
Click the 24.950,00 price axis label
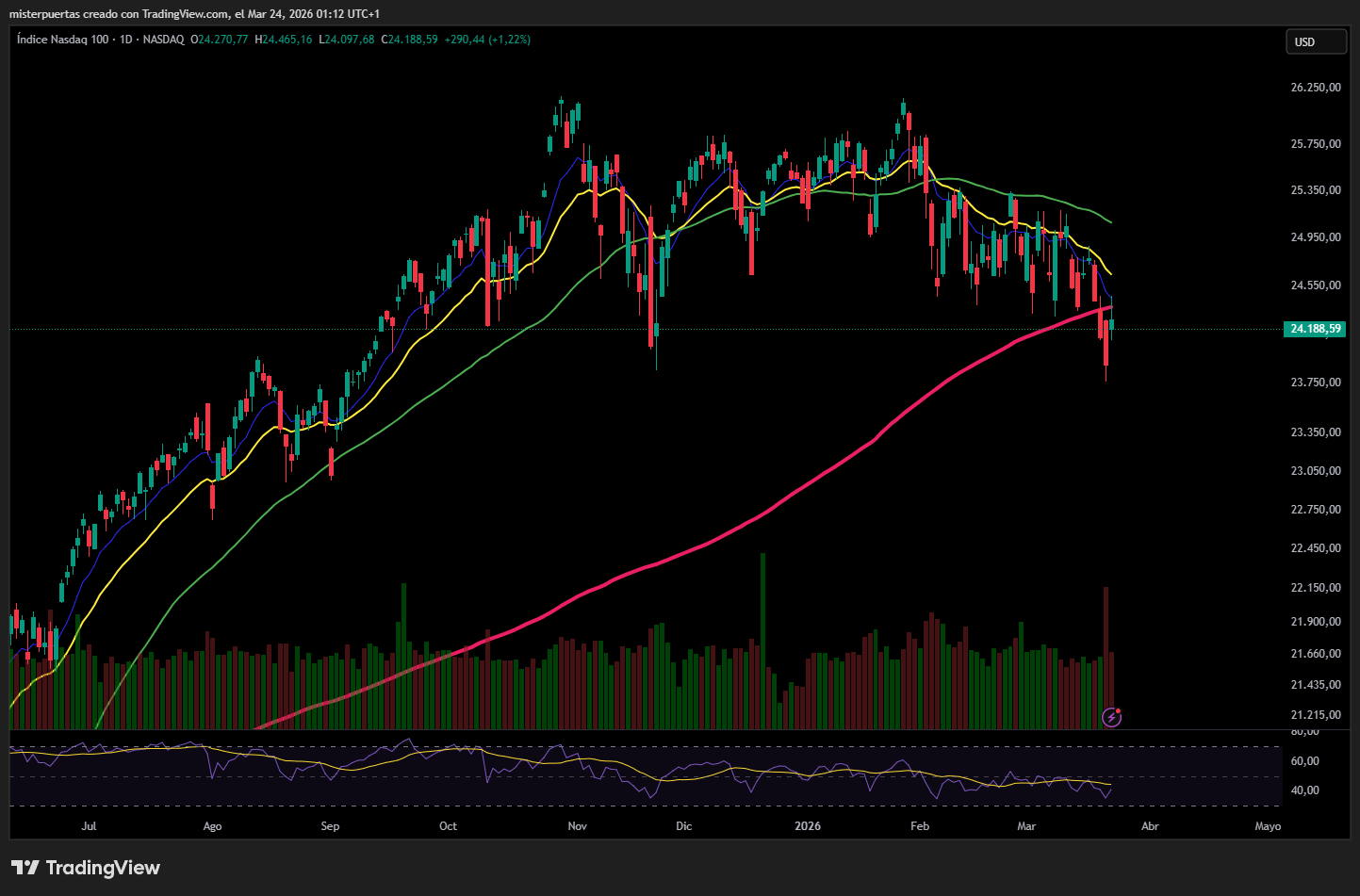[1316, 237]
